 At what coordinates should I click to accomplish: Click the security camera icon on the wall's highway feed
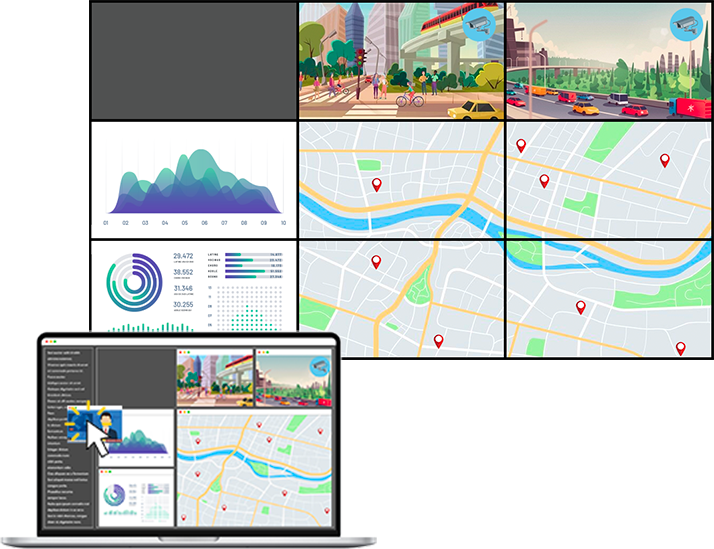click(685, 23)
